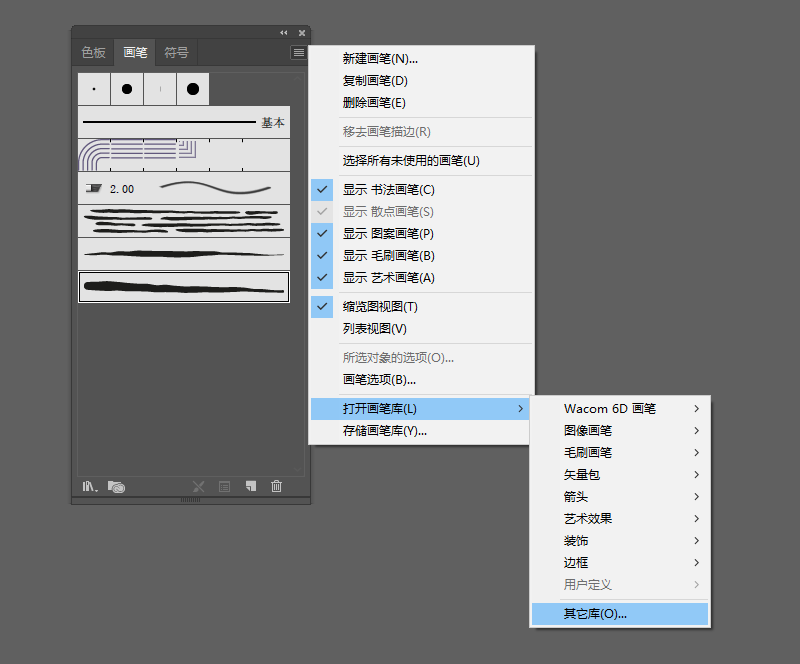Select the thin tapered art brush
Viewport: 800px width, 664px height.
pos(184,254)
